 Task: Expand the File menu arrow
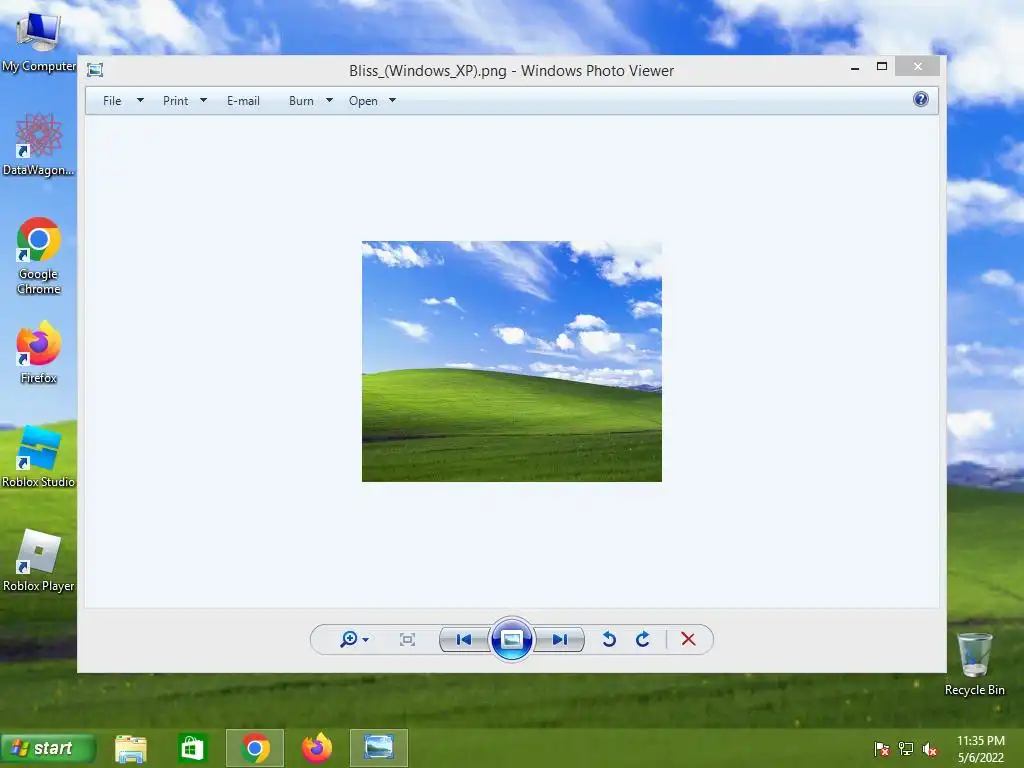pos(140,101)
